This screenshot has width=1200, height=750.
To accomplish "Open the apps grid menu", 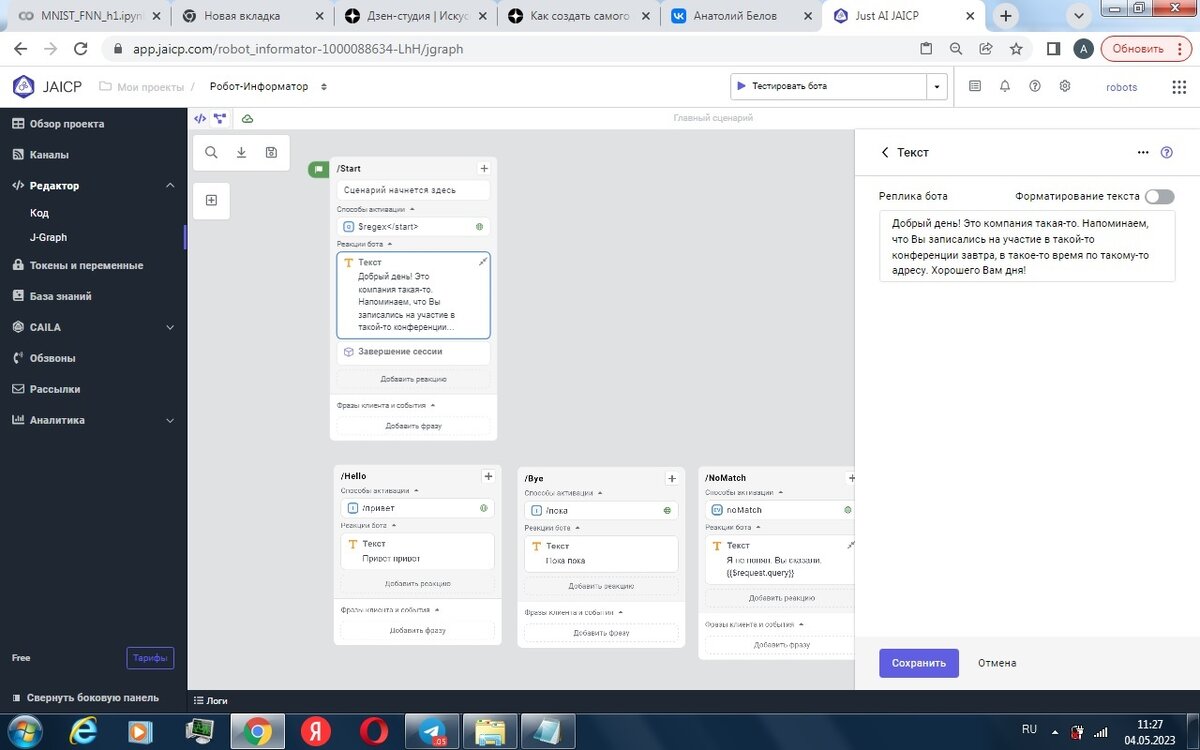I will (1179, 87).
